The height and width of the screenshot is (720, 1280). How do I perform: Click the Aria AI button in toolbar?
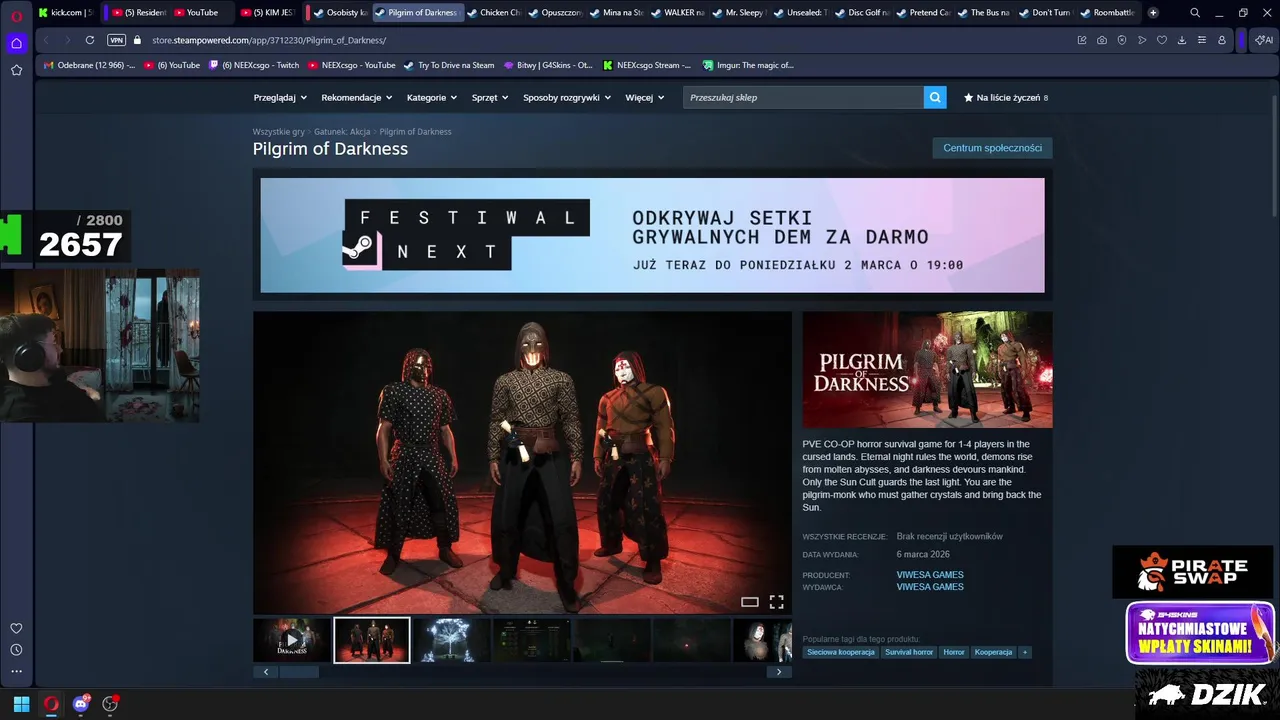coord(1264,40)
